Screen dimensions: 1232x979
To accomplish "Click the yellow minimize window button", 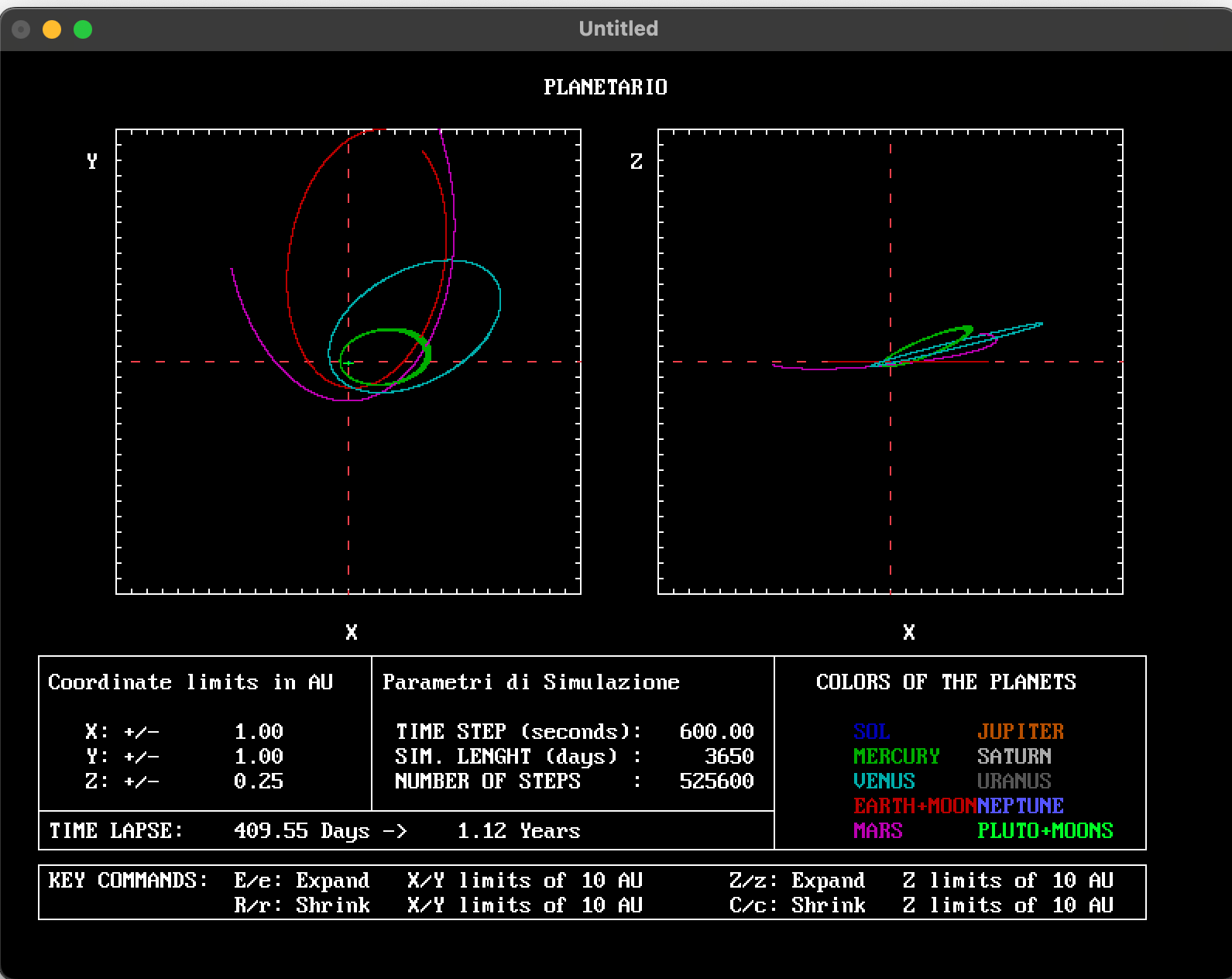I will point(52,29).
